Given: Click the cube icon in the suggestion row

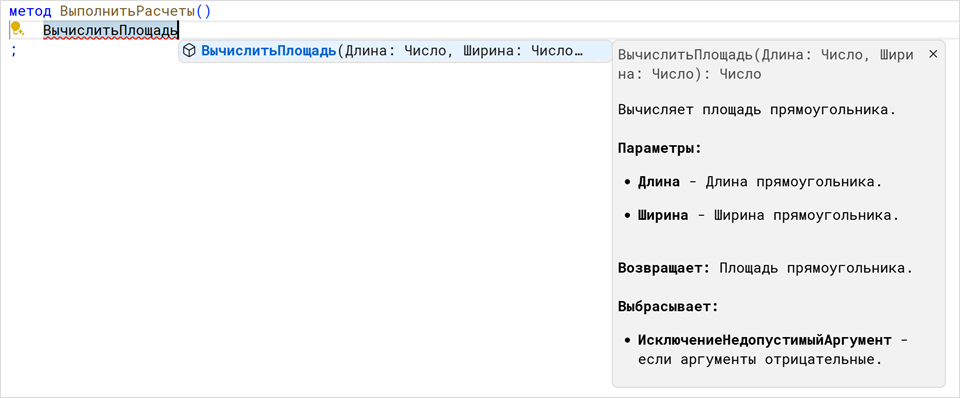Looking at the screenshot, I should (x=189, y=51).
